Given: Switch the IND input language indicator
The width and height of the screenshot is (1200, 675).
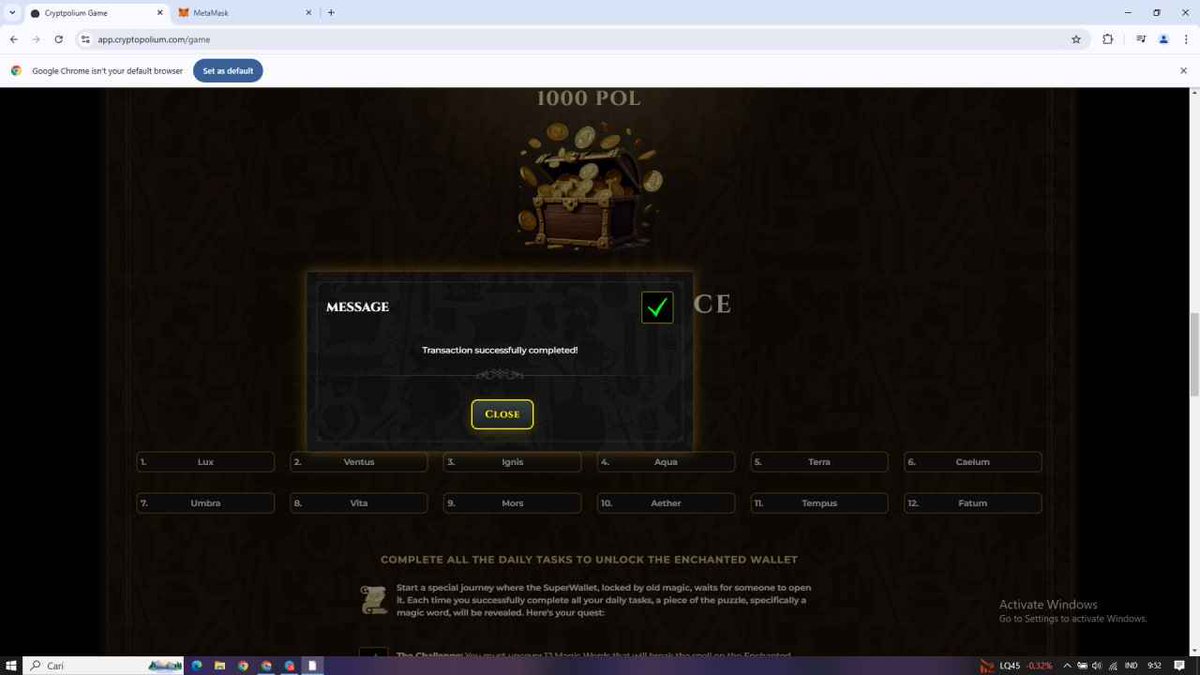Looking at the screenshot, I should tap(1131, 665).
